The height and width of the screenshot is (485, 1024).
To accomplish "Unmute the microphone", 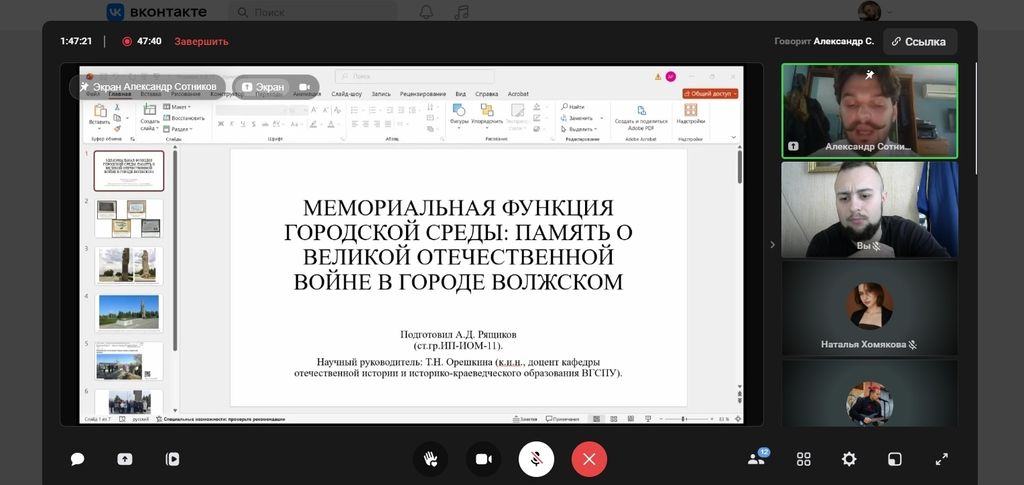I will click(536, 459).
